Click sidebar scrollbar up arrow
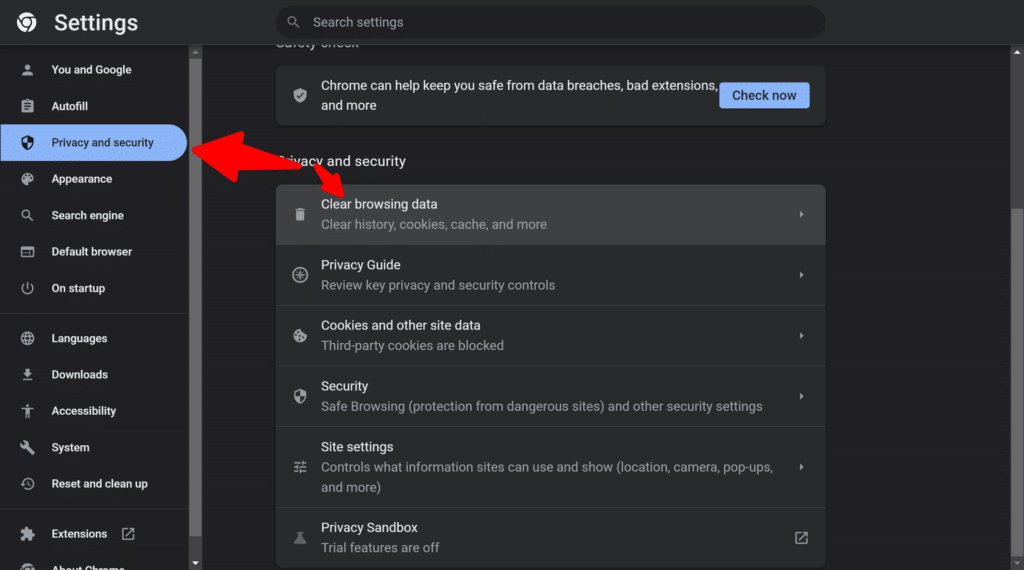The image size is (1024, 570). pos(195,52)
